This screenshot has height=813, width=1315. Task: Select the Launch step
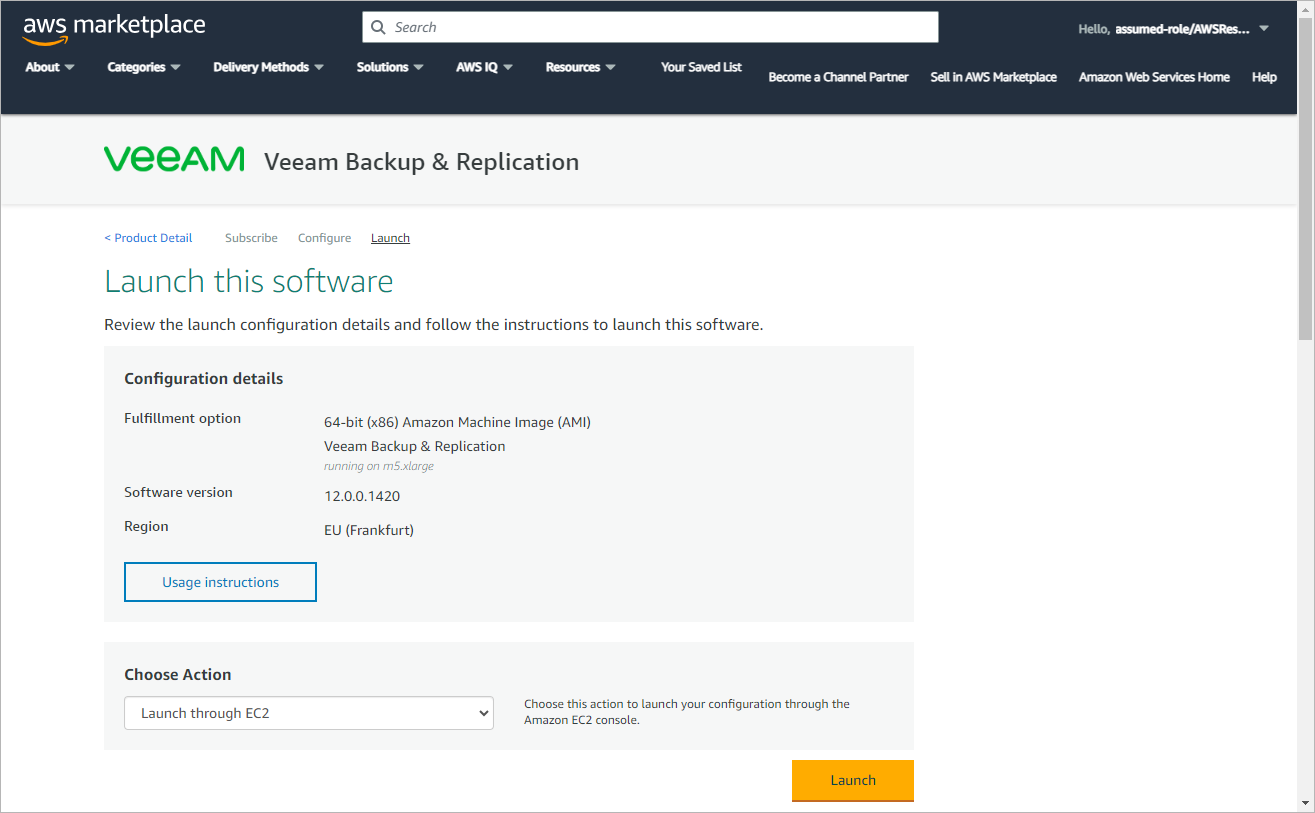click(x=390, y=238)
